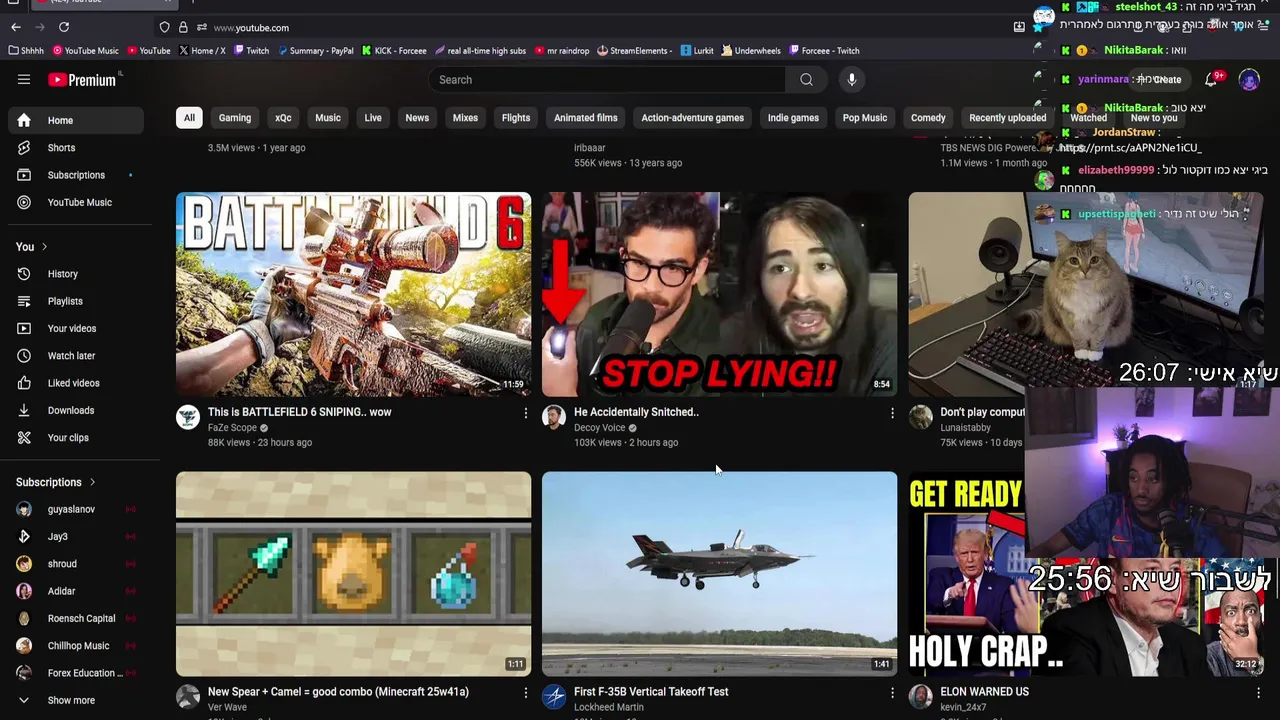Image resolution: width=1280 pixels, height=720 pixels.
Task: Open Twitch bookmark in bookmarks bar
Action: [251, 51]
